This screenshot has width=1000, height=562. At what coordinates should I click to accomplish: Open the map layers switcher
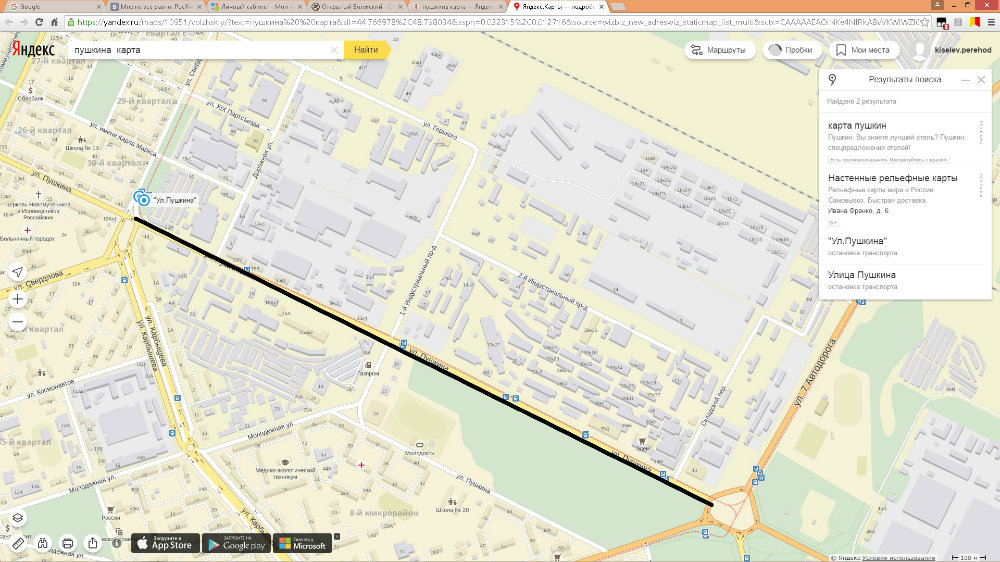[x=17, y=519]
